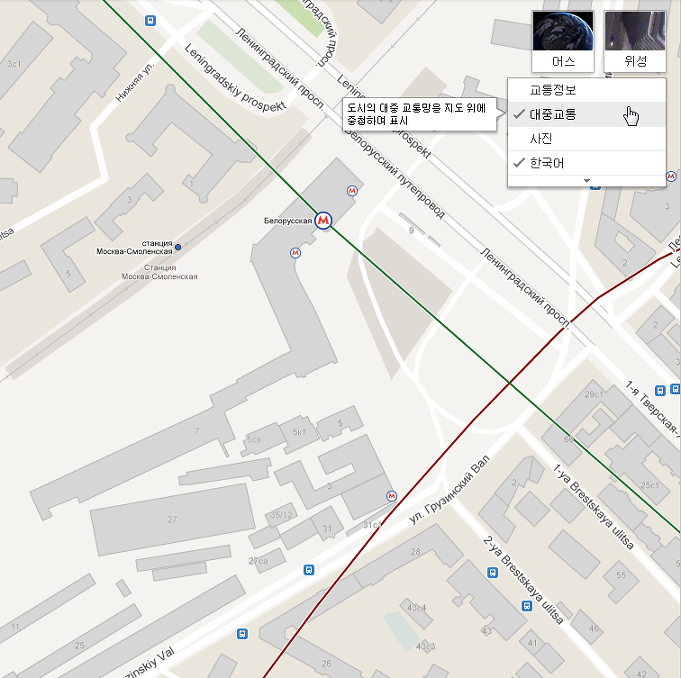Select the Москва-Смоленская railway station blue dot
Screen dimensions: 681x678
pyautogui.click(x=178, y=247)
